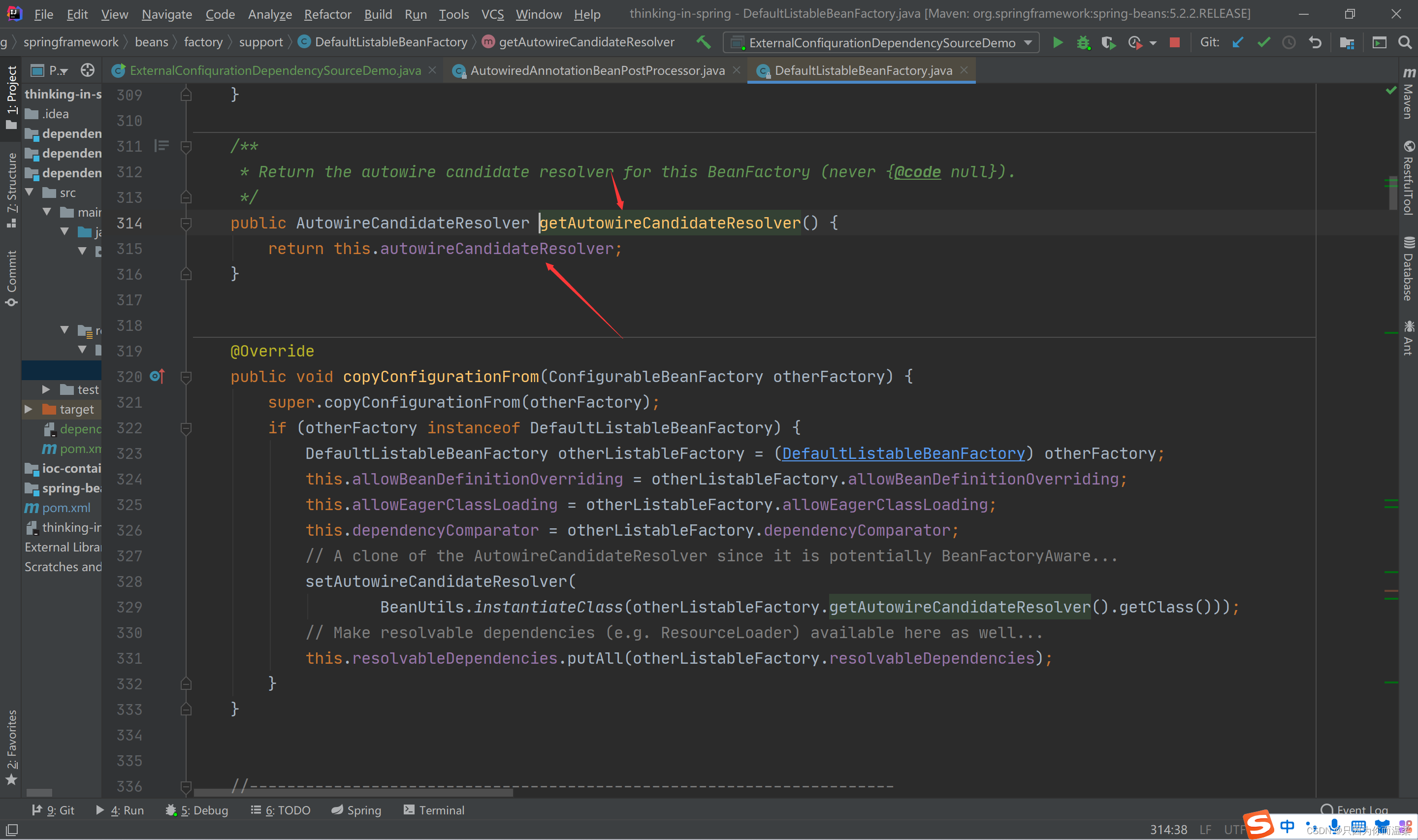Screen dimensions: 1418x840
Task: Build project with the hammer icon
Action: [x=704, y=42]
